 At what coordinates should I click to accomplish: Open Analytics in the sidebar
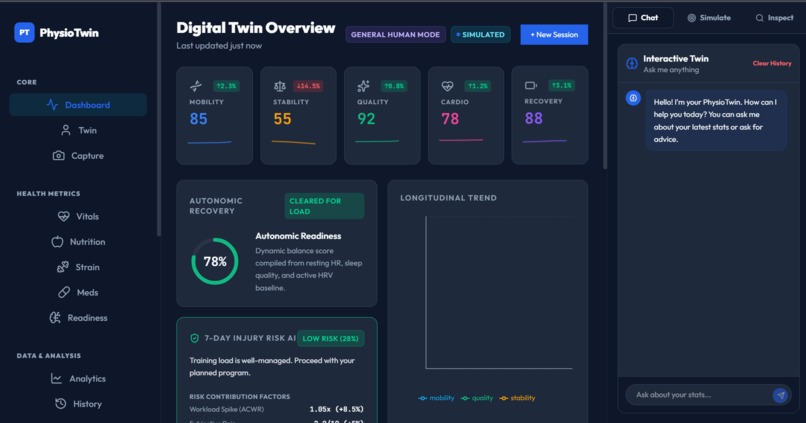(x=78, y=378)
